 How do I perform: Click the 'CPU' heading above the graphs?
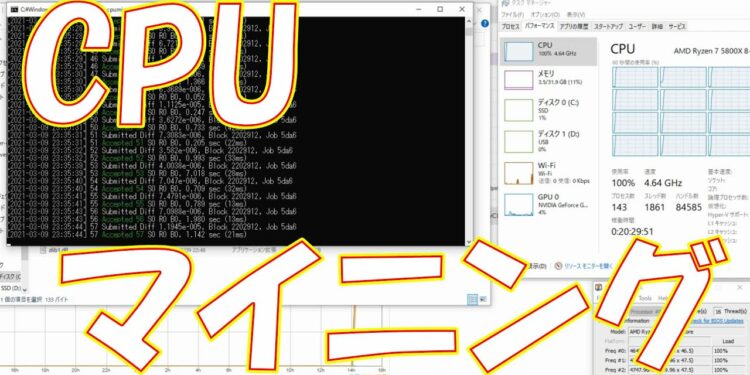tap(623, 48)
